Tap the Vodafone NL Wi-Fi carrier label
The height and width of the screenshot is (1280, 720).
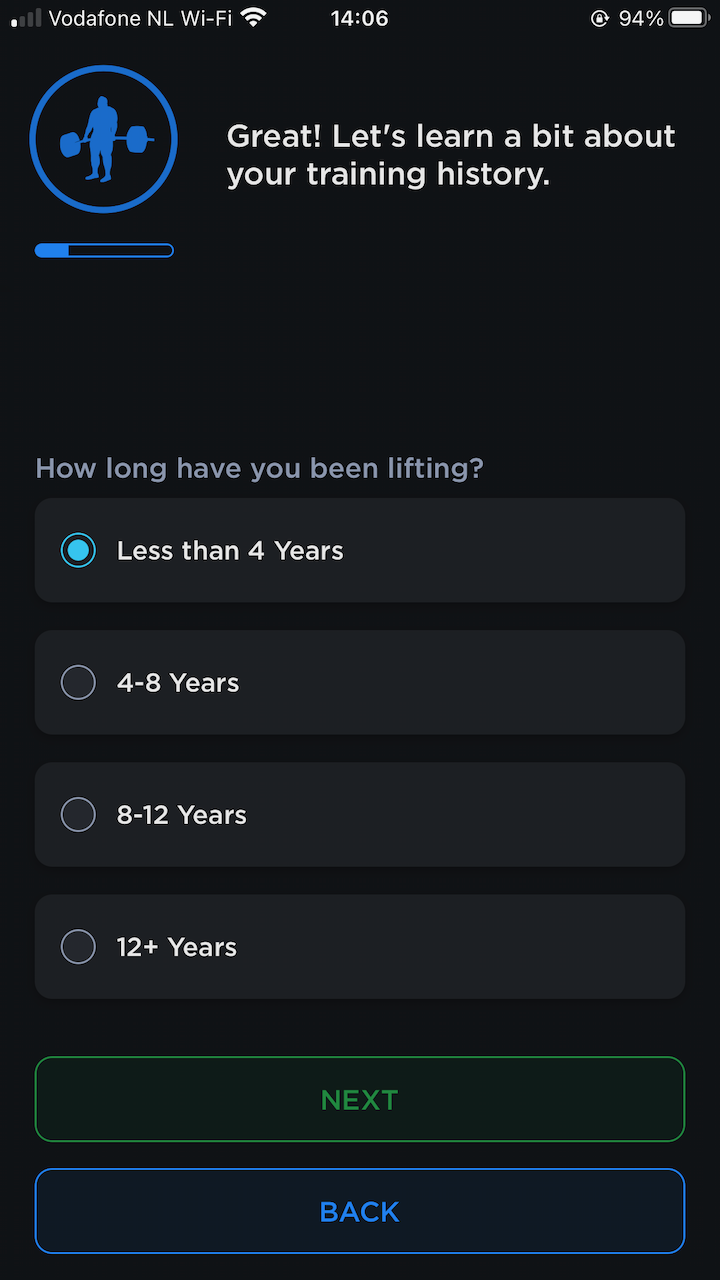[x=140, y=18]
